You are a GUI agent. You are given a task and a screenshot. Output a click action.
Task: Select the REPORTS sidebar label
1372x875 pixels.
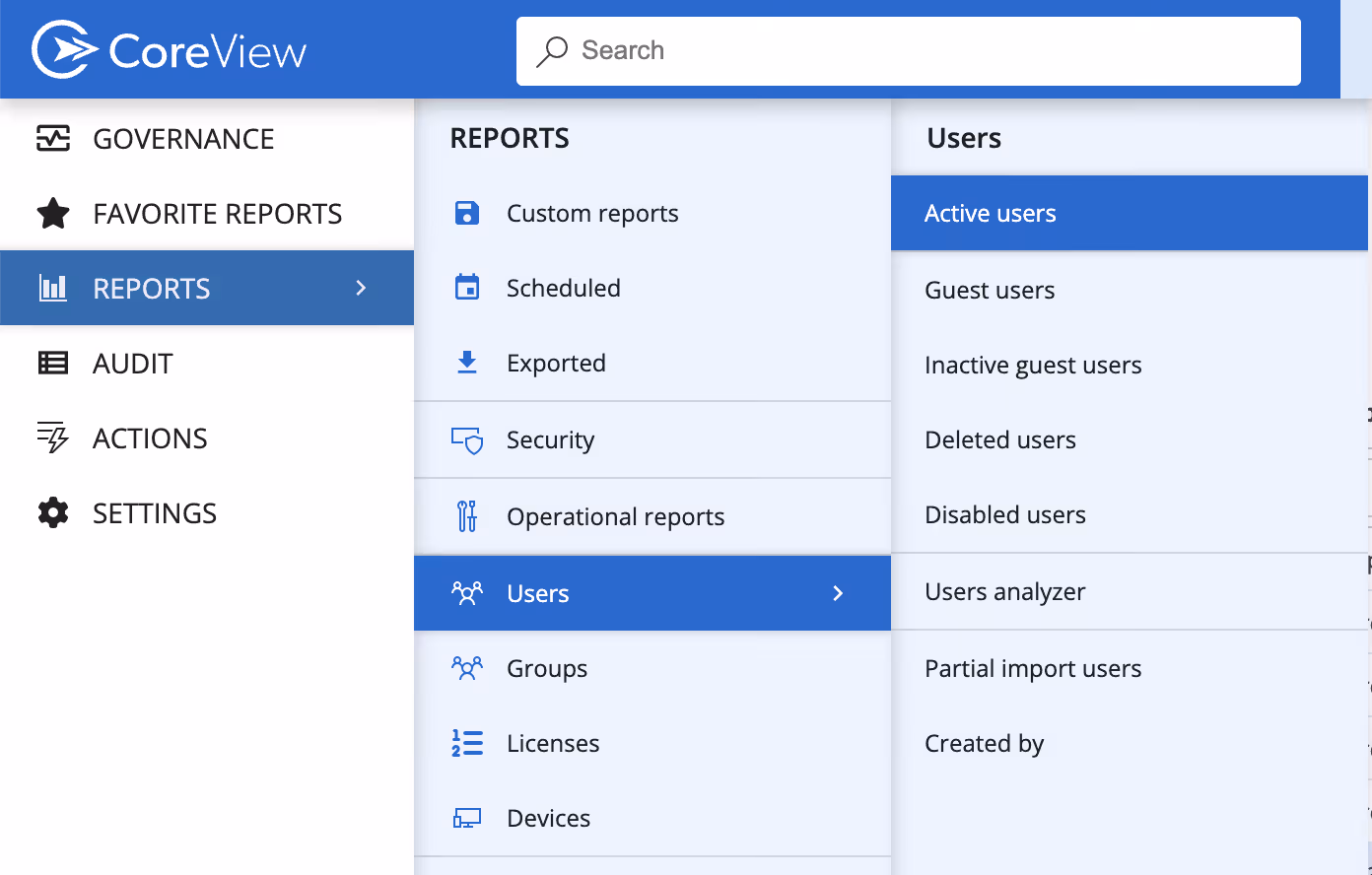(x=152, y=289)
